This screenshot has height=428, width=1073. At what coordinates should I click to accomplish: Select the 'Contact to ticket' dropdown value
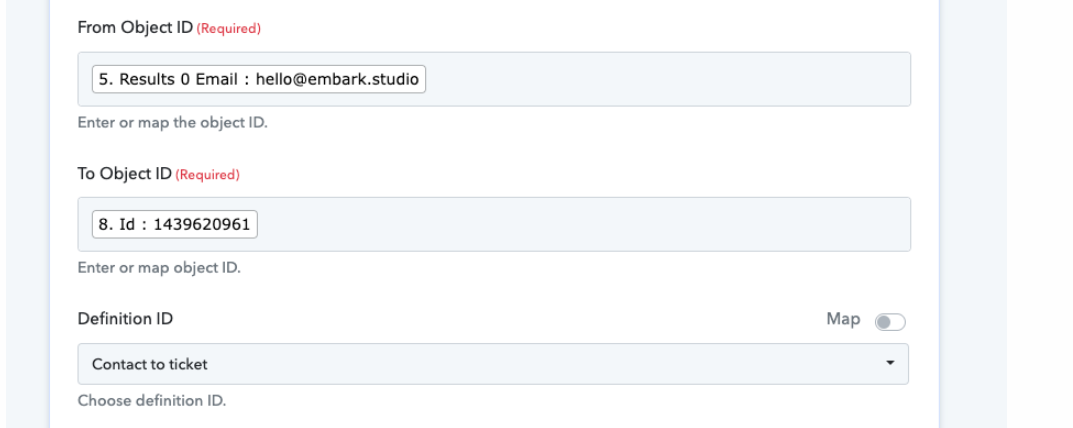150,364
